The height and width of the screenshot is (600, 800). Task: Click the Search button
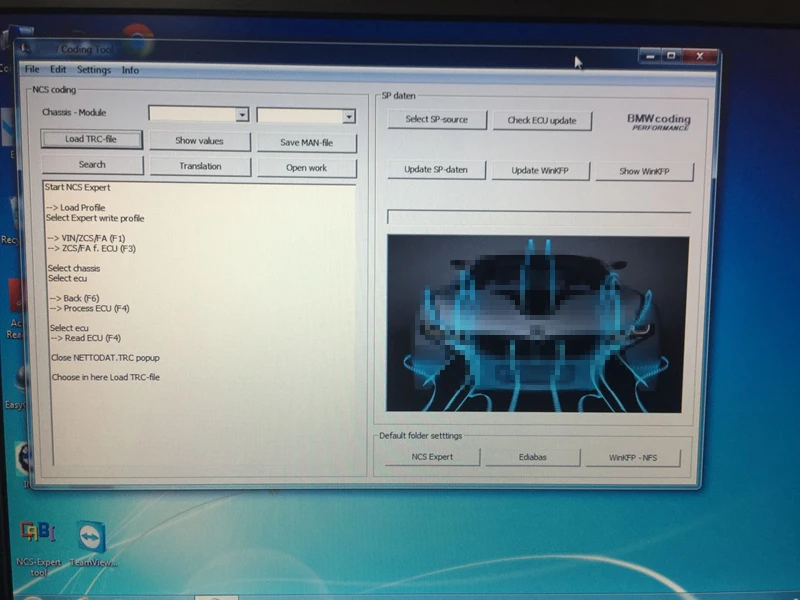coord(92,165)
